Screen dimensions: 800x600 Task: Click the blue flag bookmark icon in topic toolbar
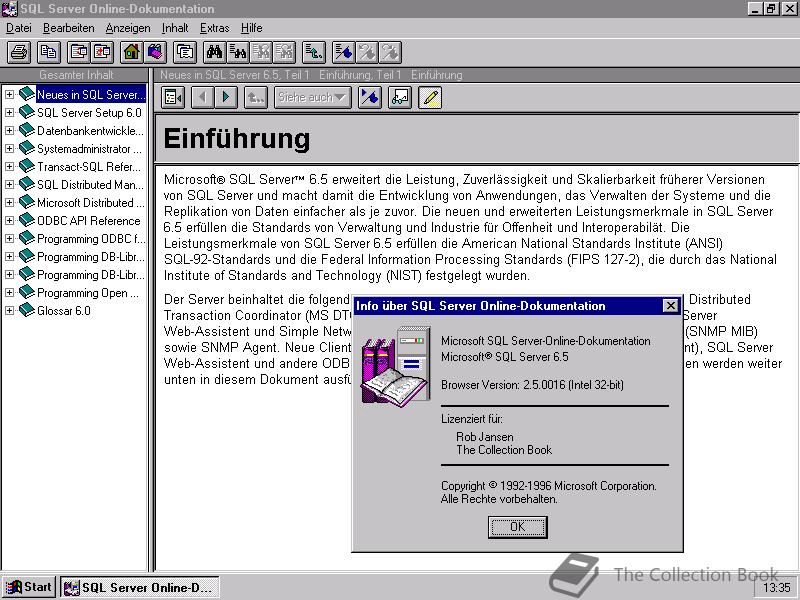370,97
